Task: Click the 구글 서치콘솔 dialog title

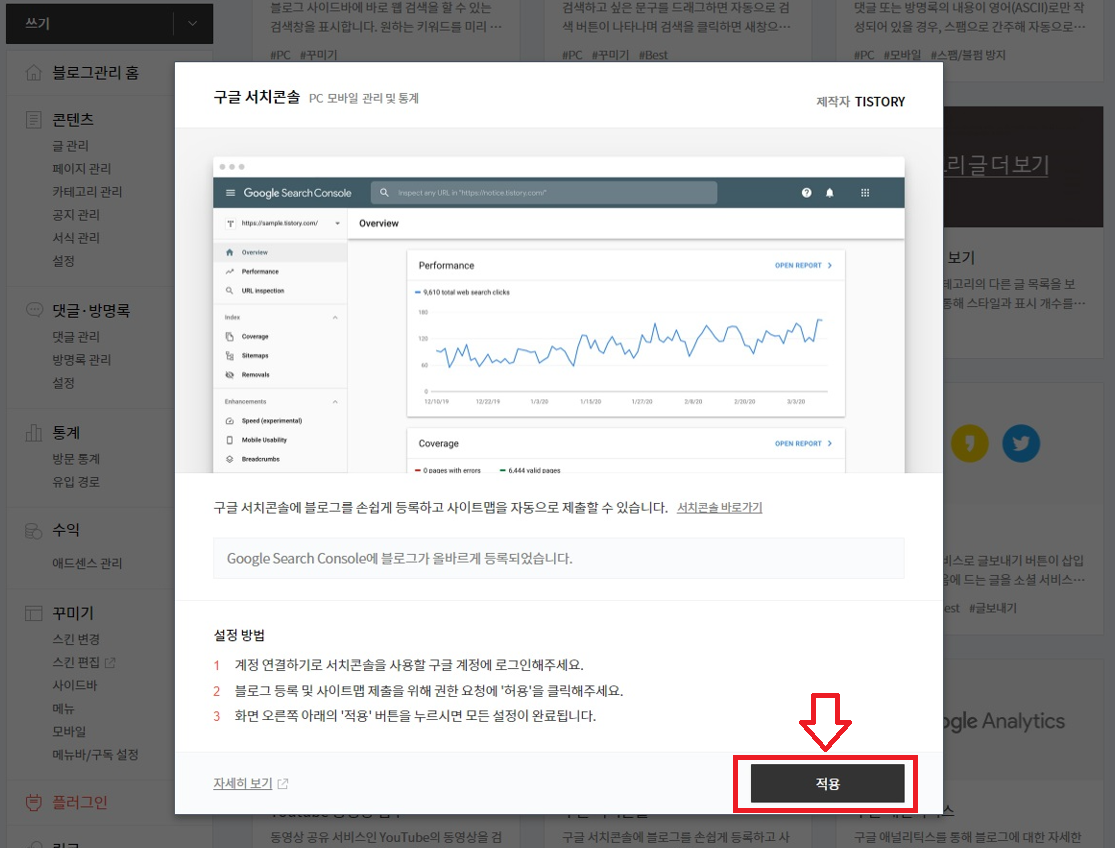Action: pyautogui.click(x=257, y=98)
